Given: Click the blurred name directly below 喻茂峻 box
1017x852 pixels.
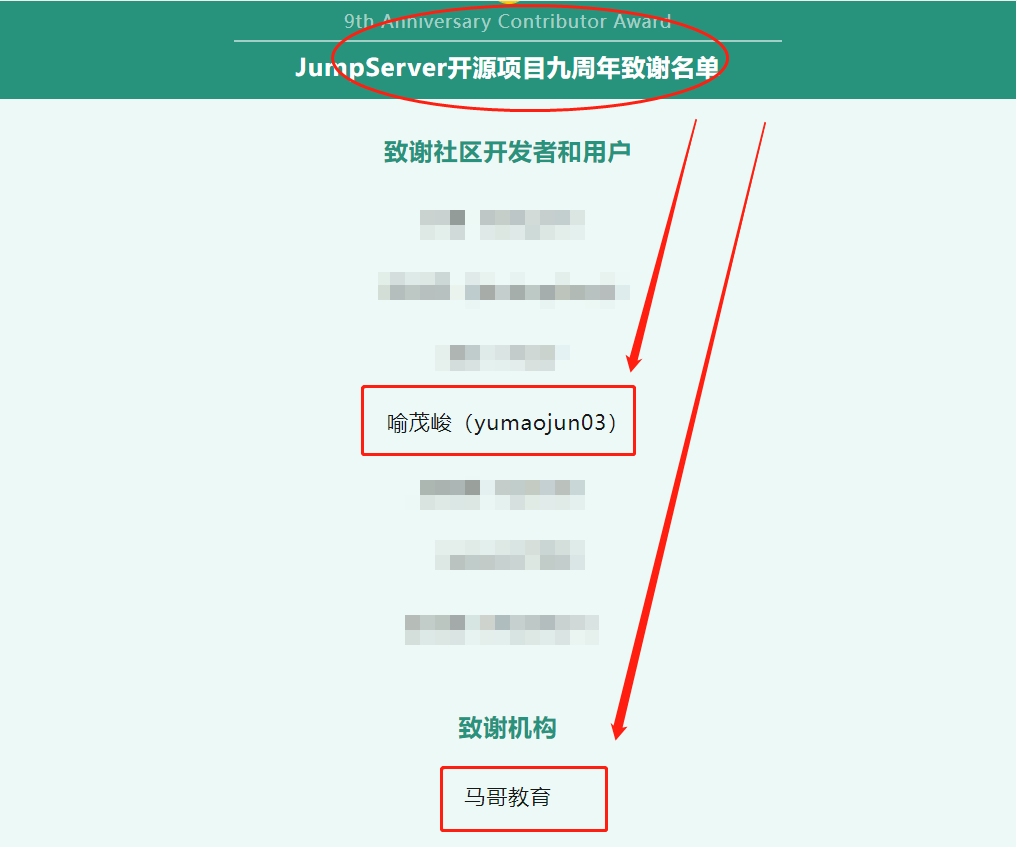Looking at the screenshot, I should click(x=502, y=495).
